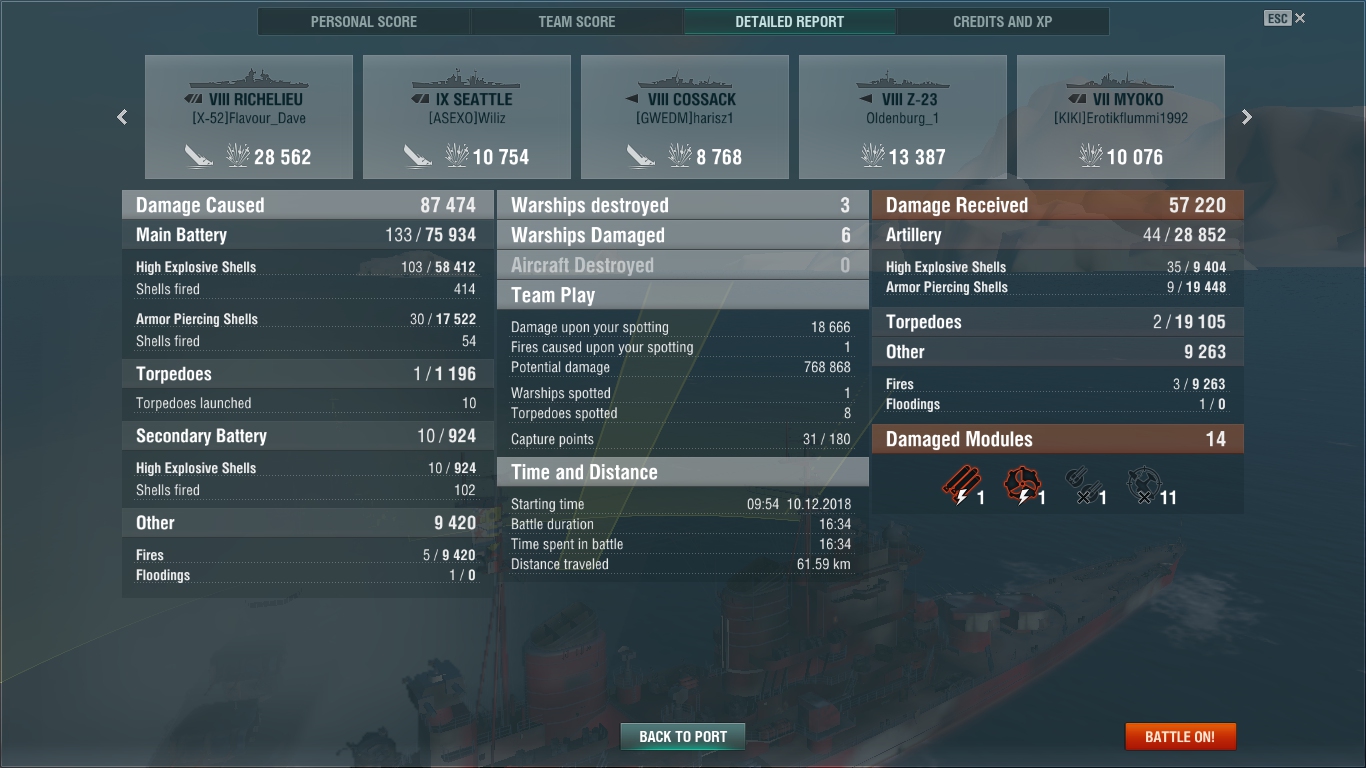This screenshot has width=1366, height=768.
Task: Select the VII Myoko ship card
Action: click(1121, 117)
